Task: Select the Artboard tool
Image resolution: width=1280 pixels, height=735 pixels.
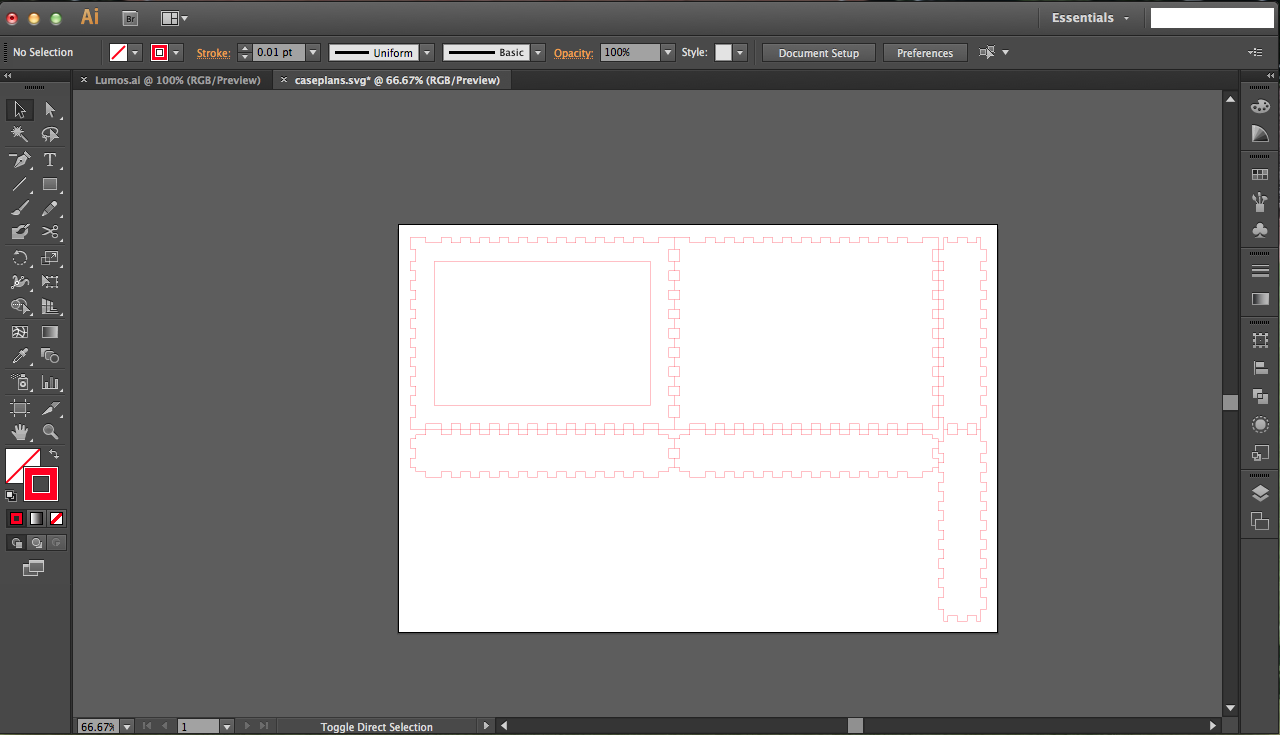Action: point(20,408)
